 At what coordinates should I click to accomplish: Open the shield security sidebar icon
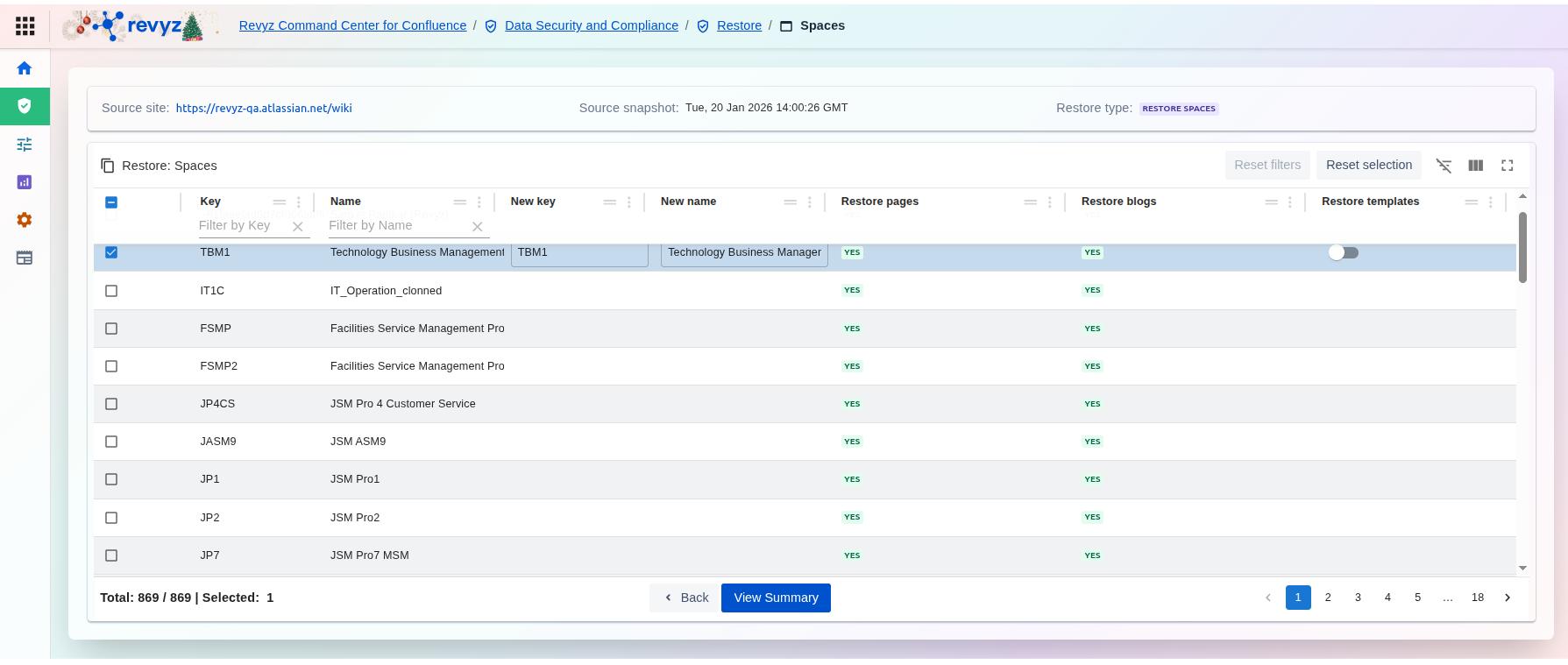[x=25, y=106]
